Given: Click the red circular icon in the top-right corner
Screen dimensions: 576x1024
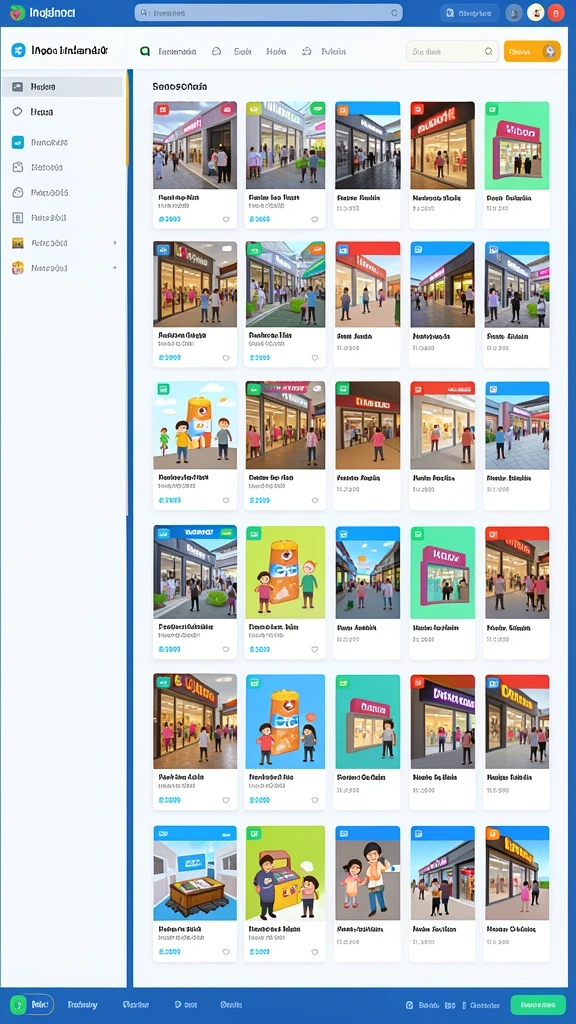Looking at the screenshot, I should 556,12.
